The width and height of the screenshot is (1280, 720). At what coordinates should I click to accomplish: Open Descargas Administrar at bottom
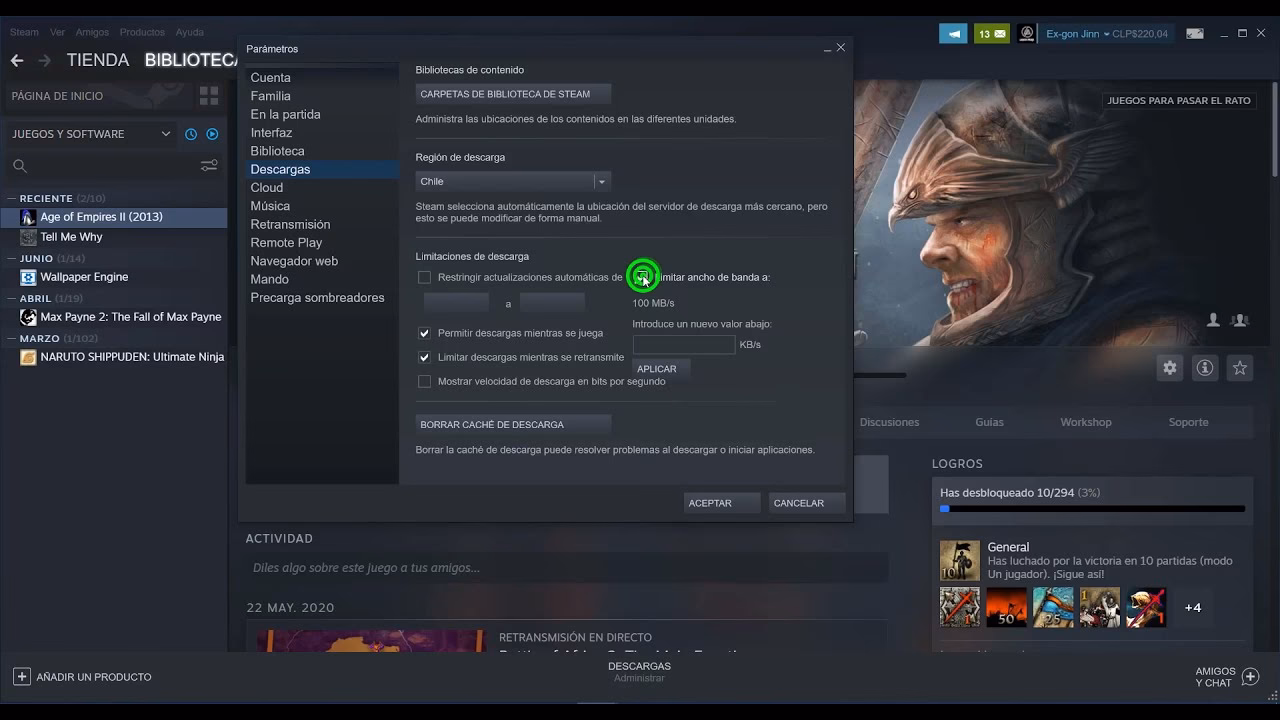point(639,672)
